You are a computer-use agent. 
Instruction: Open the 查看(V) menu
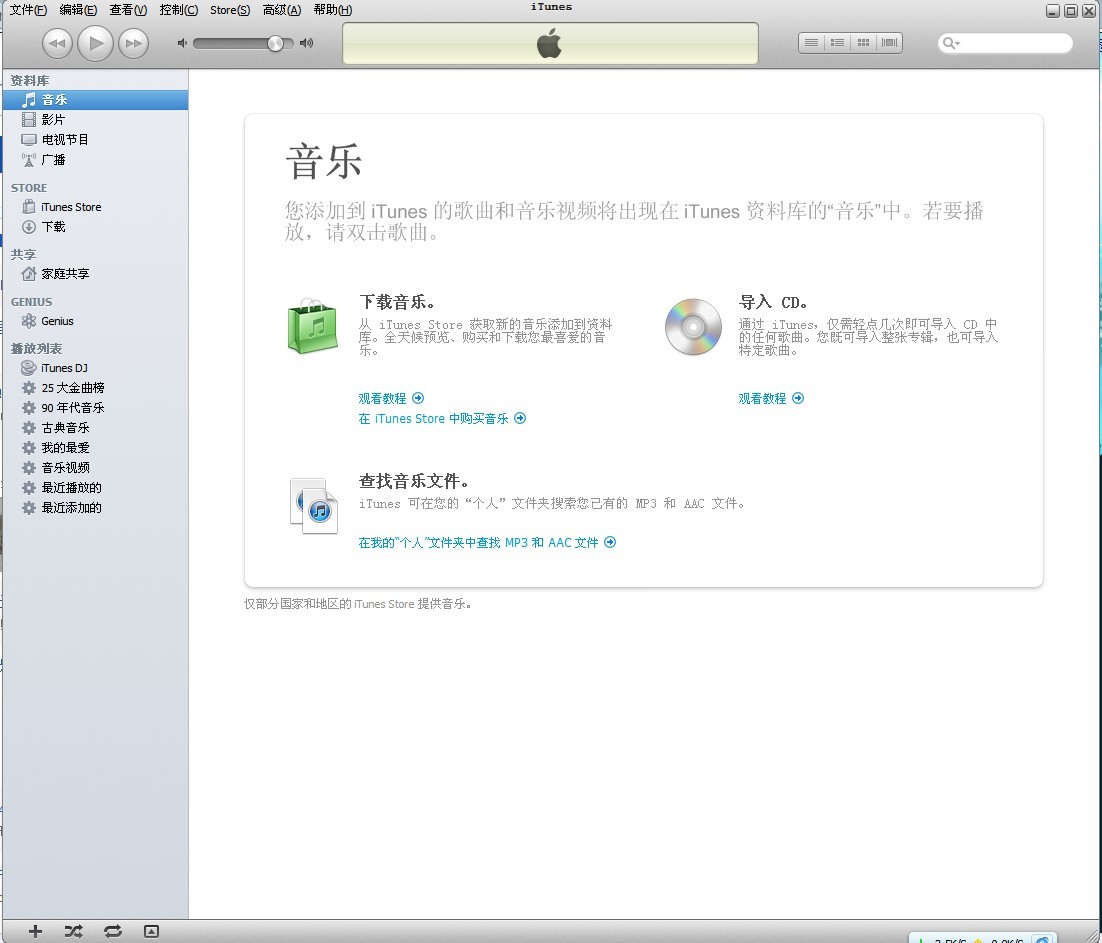[x=128, y=10]
